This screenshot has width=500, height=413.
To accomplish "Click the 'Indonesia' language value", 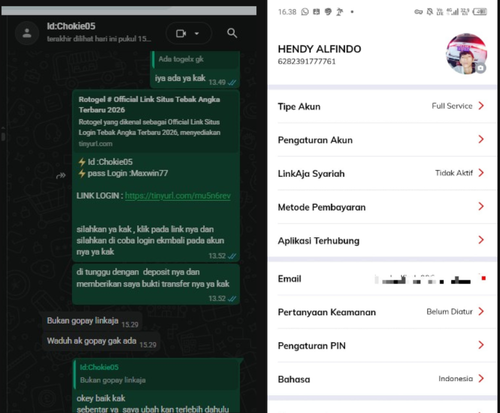I will tap(456, 379).
